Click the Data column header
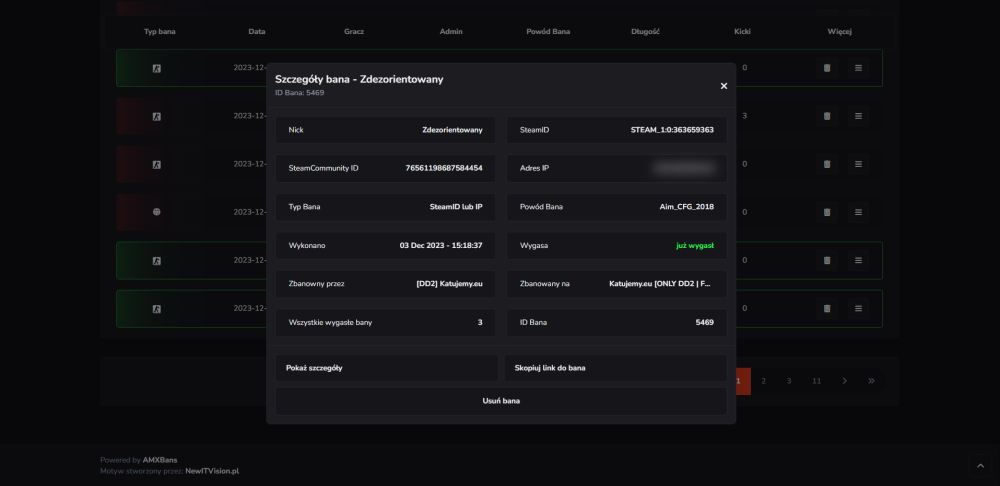1000x486 pixels. click(x=257, y=31)
